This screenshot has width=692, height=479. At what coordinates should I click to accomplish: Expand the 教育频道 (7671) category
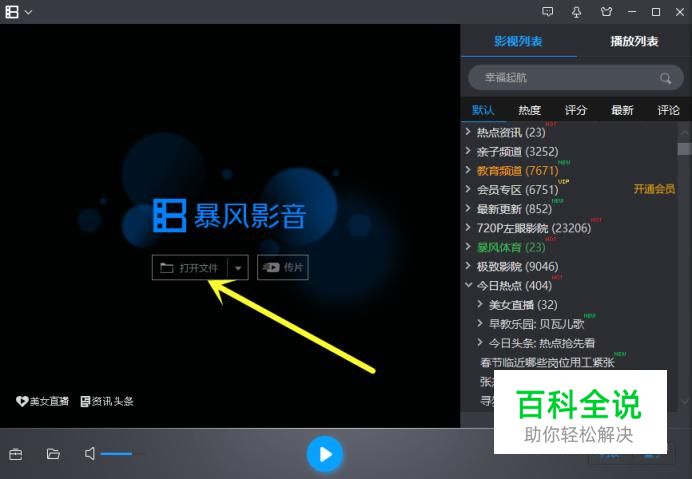click(x=468, y=170)
